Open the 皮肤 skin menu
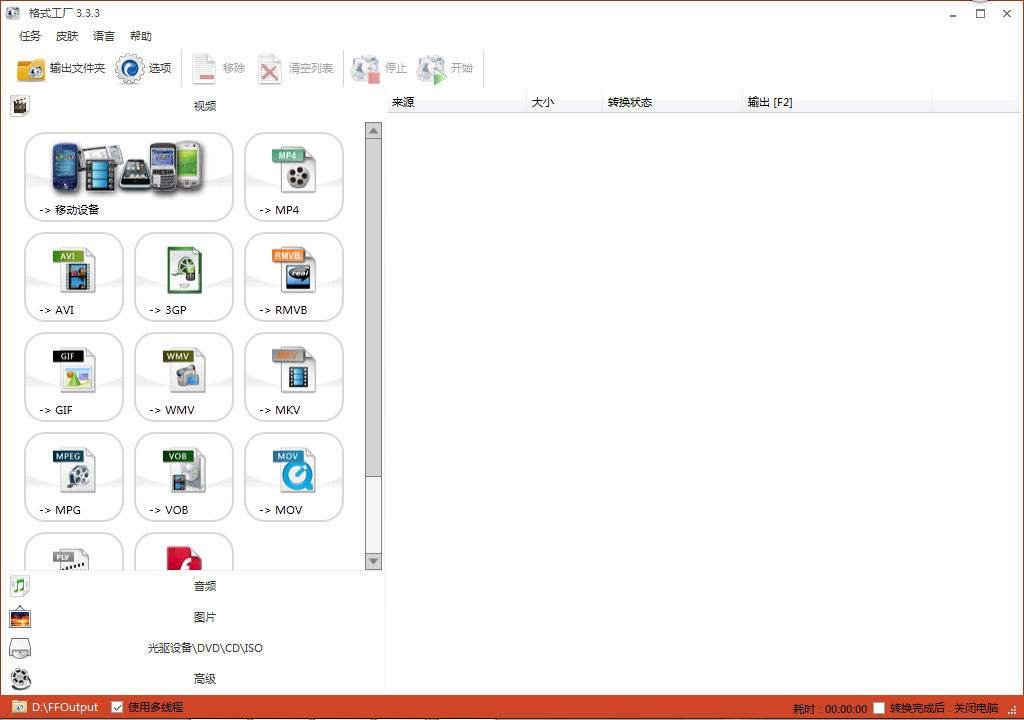This screenshot has height=720, width=1024. pyautogui.click(x=67, y=36)
